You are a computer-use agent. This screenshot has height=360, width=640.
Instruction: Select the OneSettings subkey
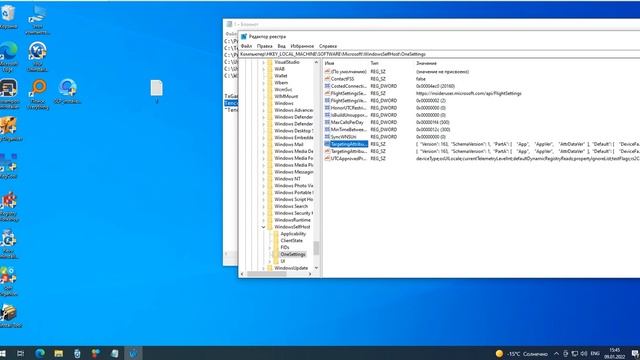[293, 254]
